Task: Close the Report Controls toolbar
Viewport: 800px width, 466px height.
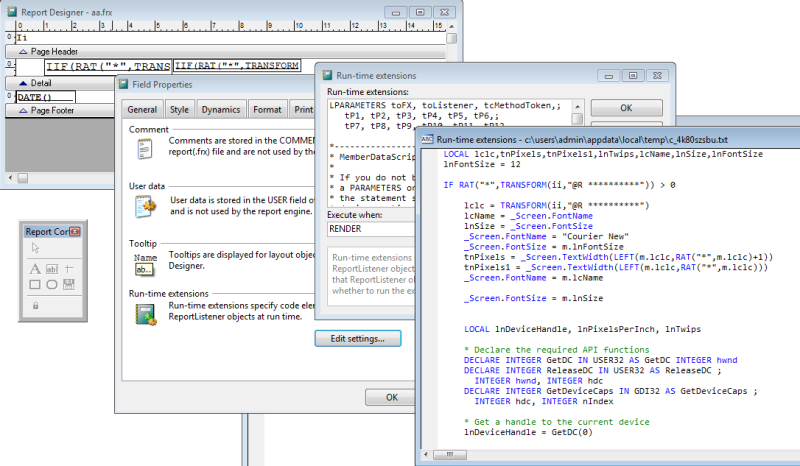Action: point(75,232)
